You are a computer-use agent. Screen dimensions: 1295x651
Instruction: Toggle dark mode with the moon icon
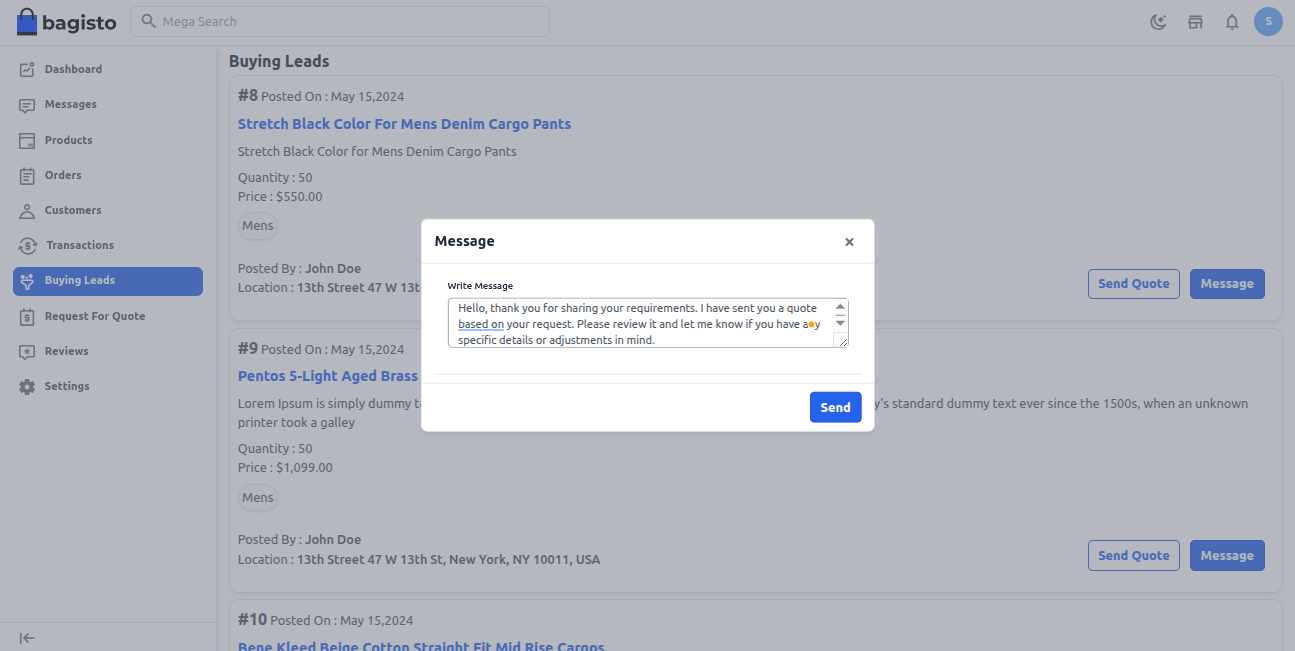point(1158,21)
